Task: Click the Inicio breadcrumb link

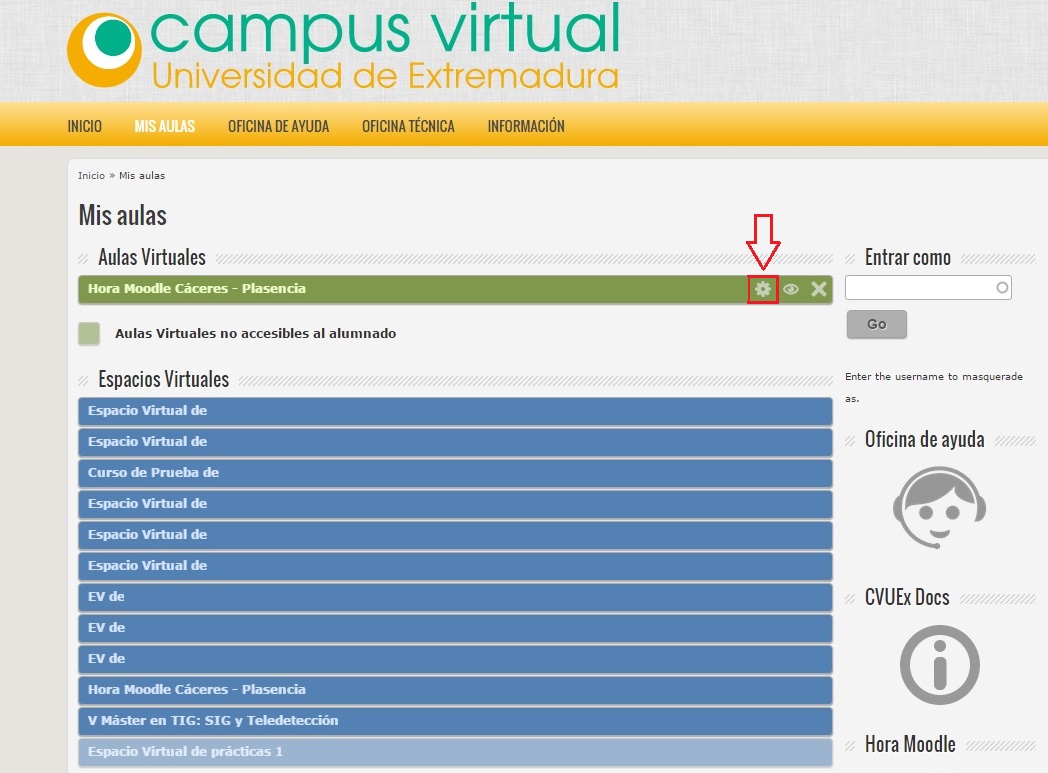Action: pos(91,176)
